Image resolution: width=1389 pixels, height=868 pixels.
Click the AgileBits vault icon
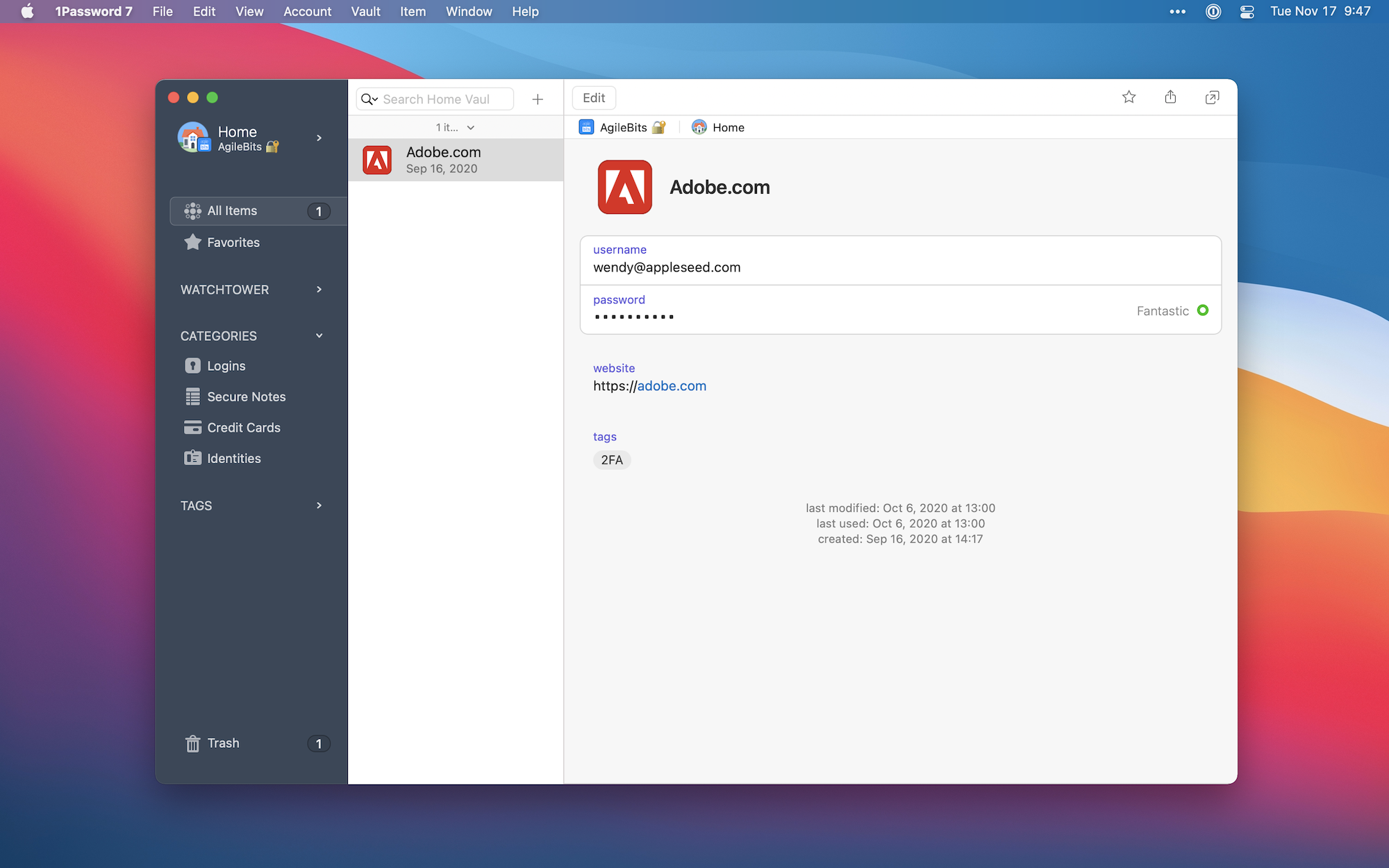tap(587, 127)
